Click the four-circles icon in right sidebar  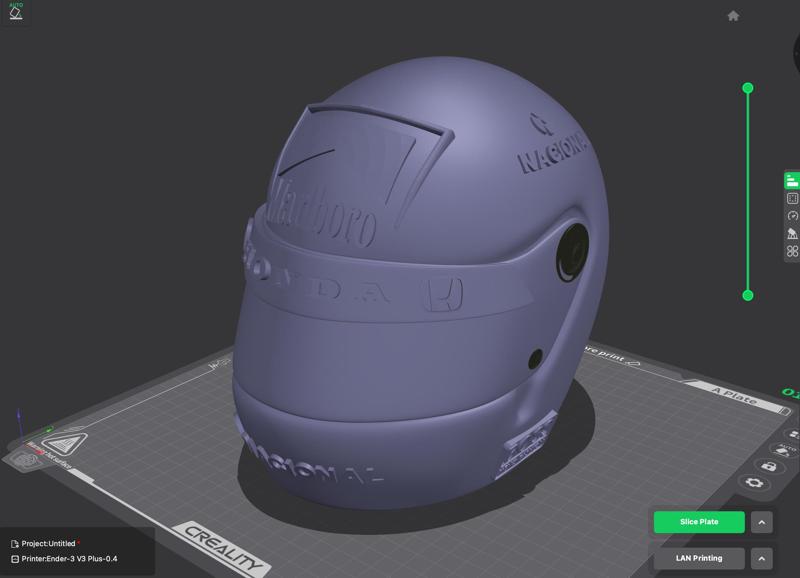[792, 252]
